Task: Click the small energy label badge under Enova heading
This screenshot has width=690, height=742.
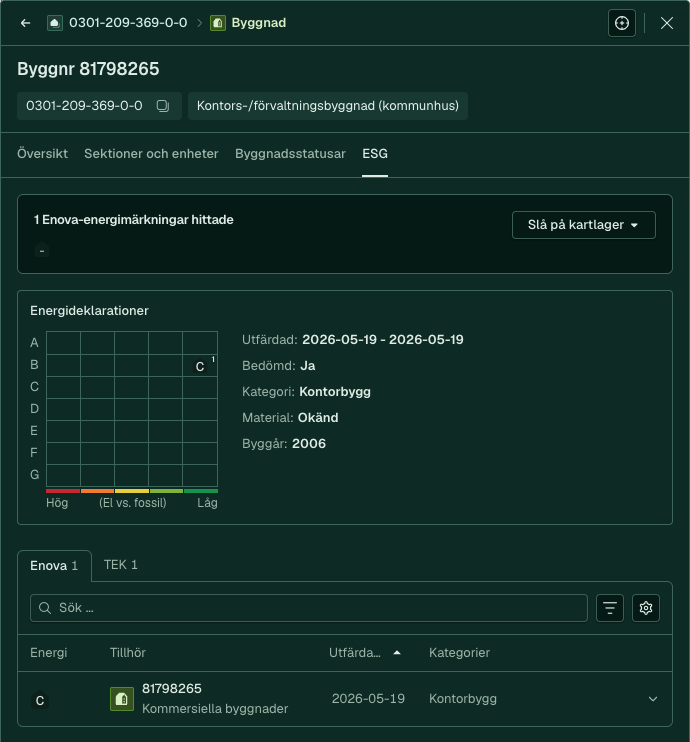Action: pos(42,250)
